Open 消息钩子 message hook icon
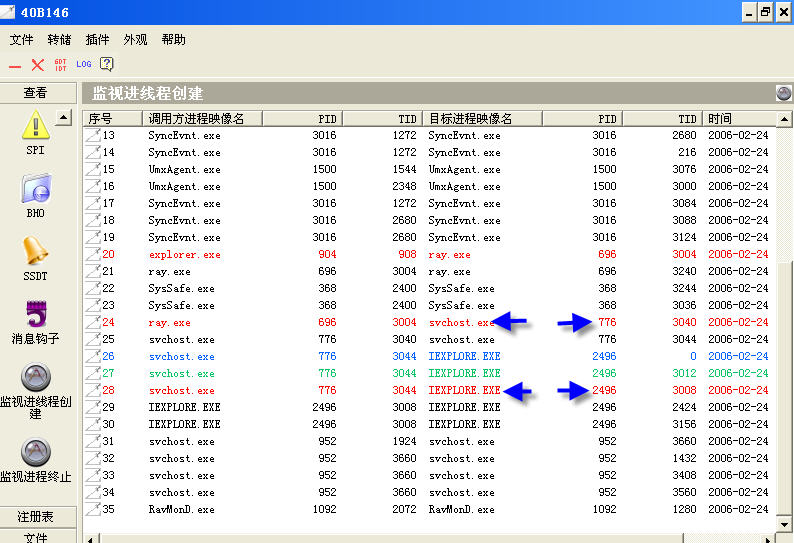Image resolution: width=794 pixels, height=543 pixels. pos(36,316)
